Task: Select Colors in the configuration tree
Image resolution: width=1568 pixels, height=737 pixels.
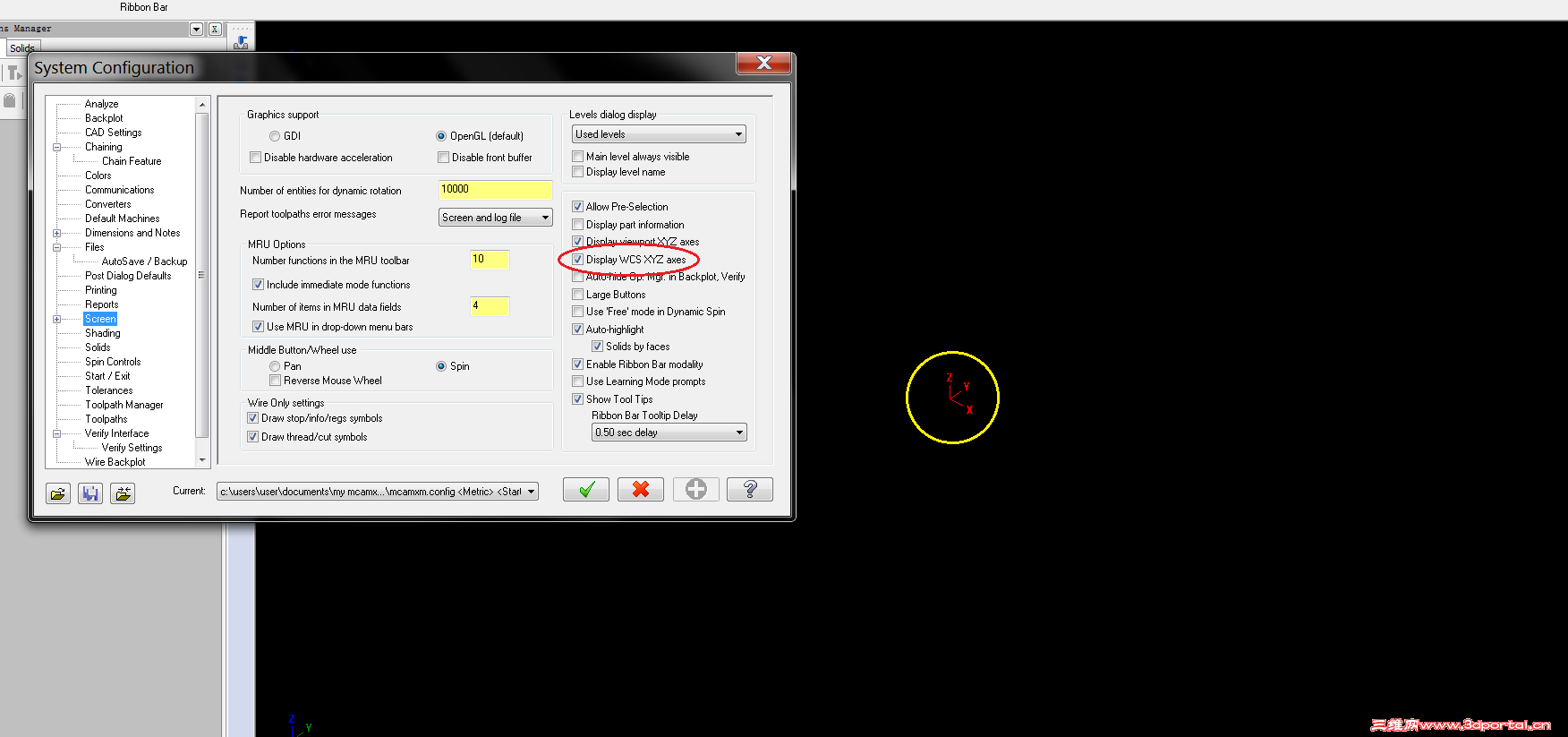Action: coord(98,176)
